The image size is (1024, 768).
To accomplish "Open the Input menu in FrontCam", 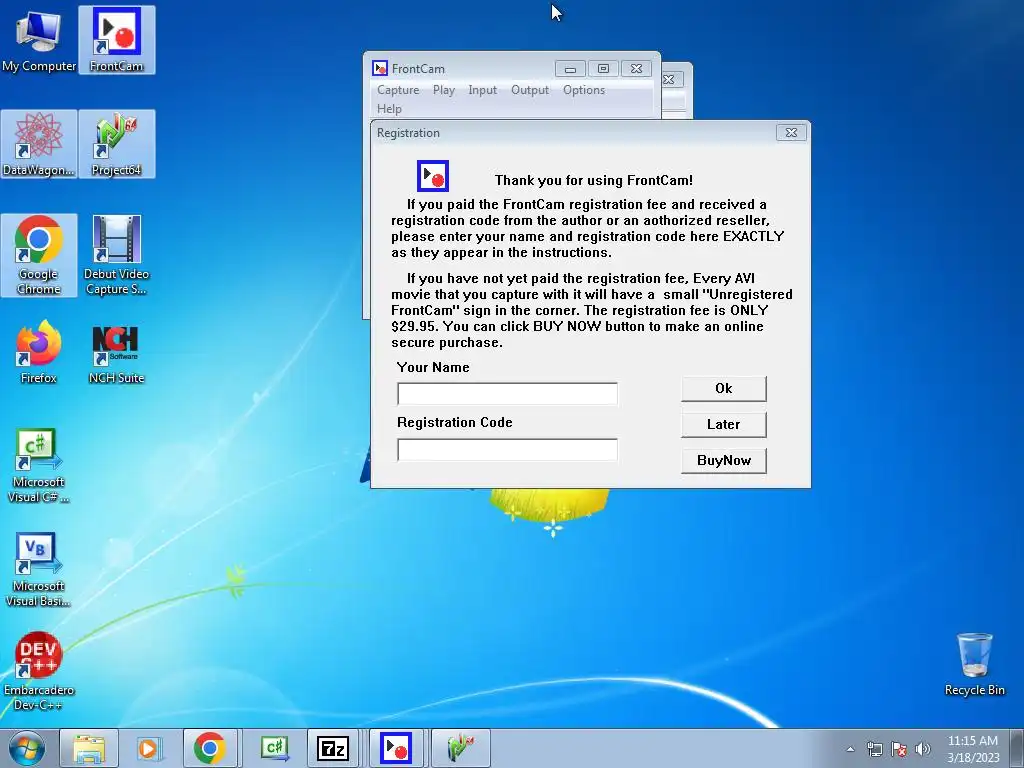I will (482, 90).
